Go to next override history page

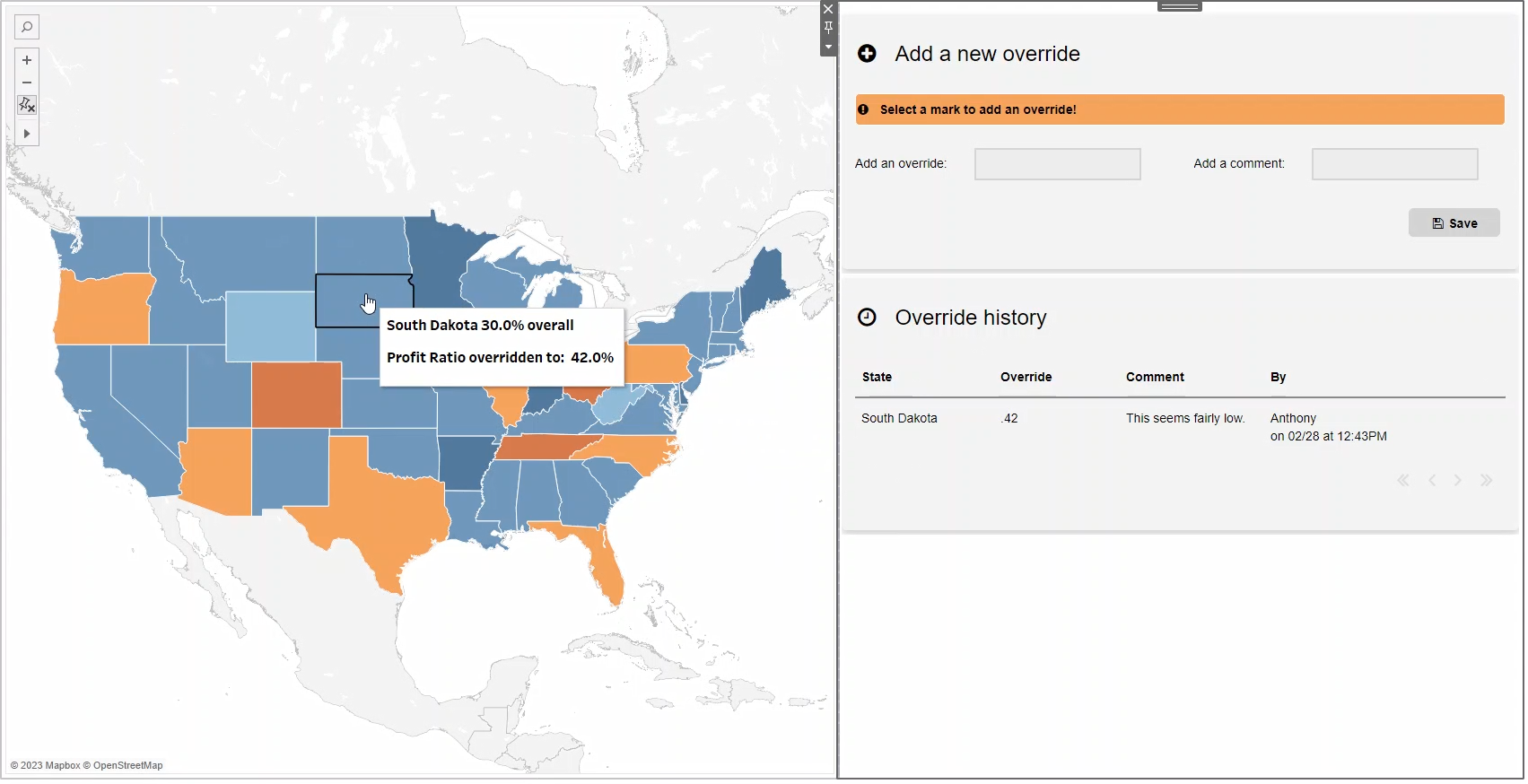pyautogui.click(x=1458, y=480)
